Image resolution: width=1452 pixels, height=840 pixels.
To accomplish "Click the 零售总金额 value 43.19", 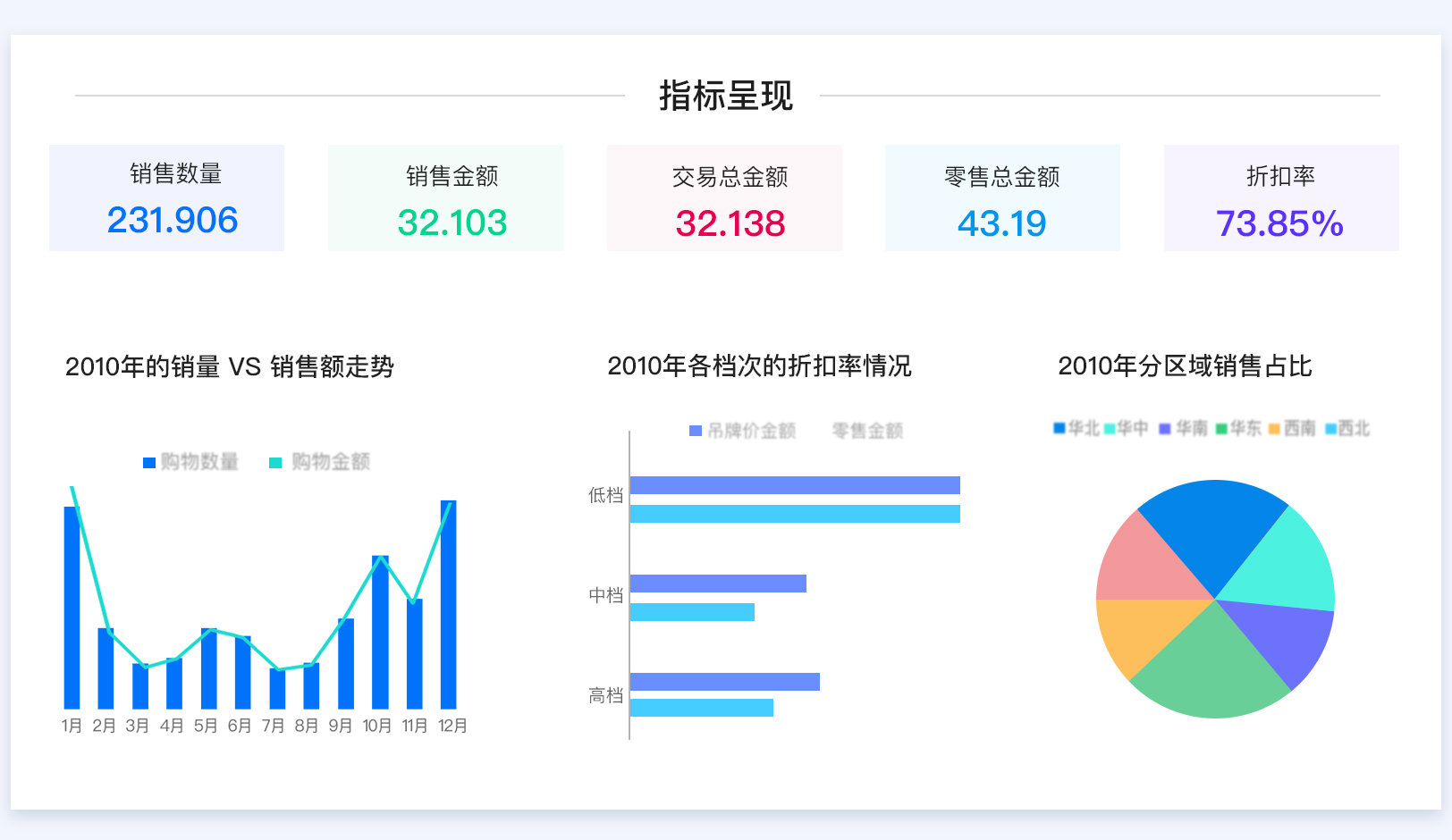I will click(x=1002, y=223).
